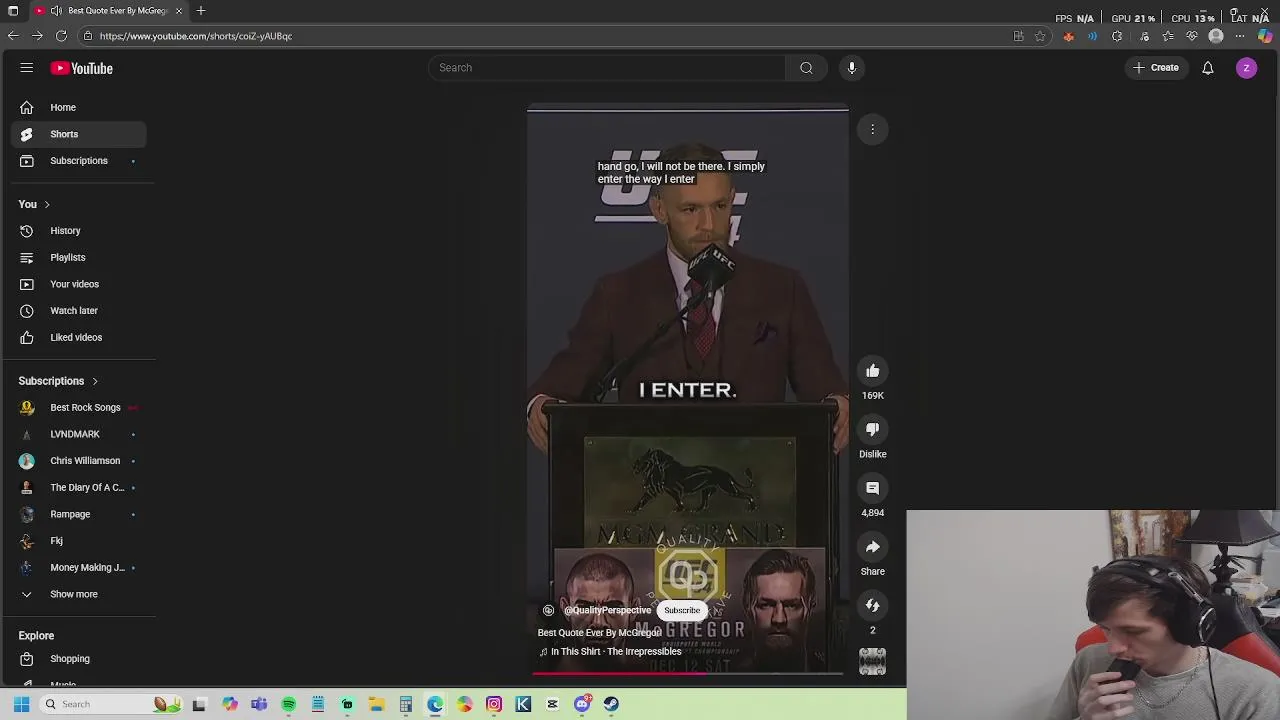Expand the You section chevron
This screenshot has height=720, width=1280.
coord(46,204)
